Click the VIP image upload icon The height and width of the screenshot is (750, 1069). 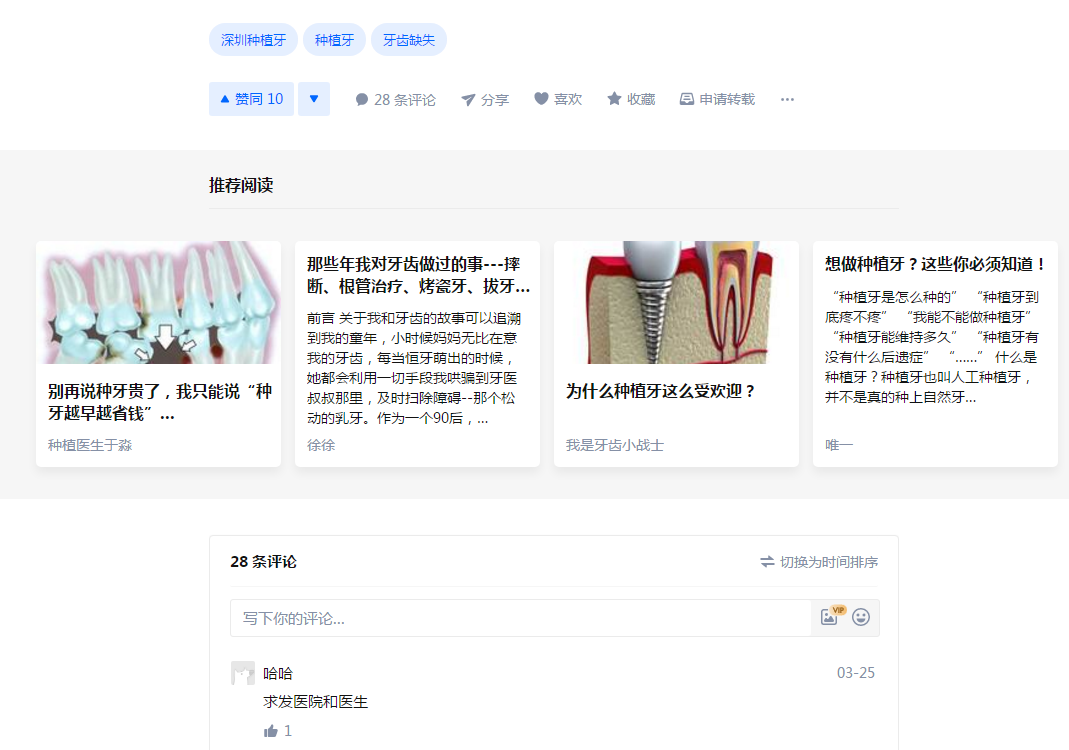pos(832,616)
